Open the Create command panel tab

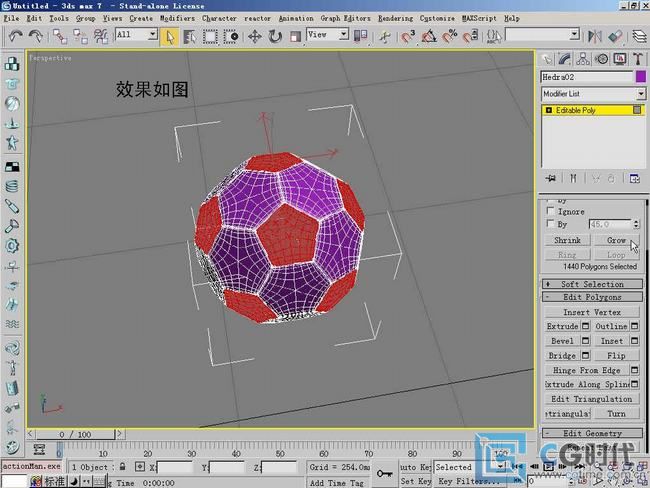[547, 59]
